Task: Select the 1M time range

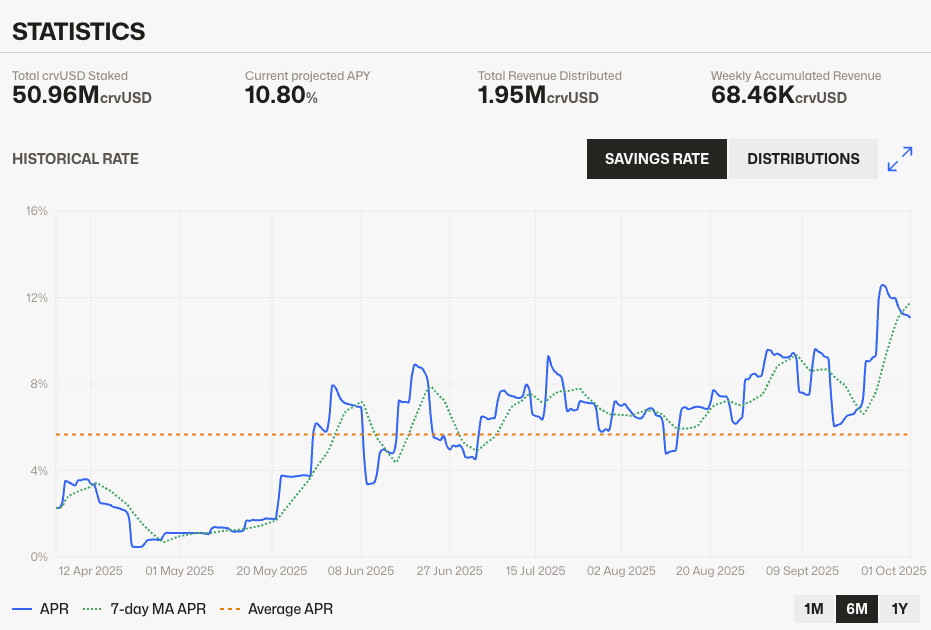Action: (813, 609)
